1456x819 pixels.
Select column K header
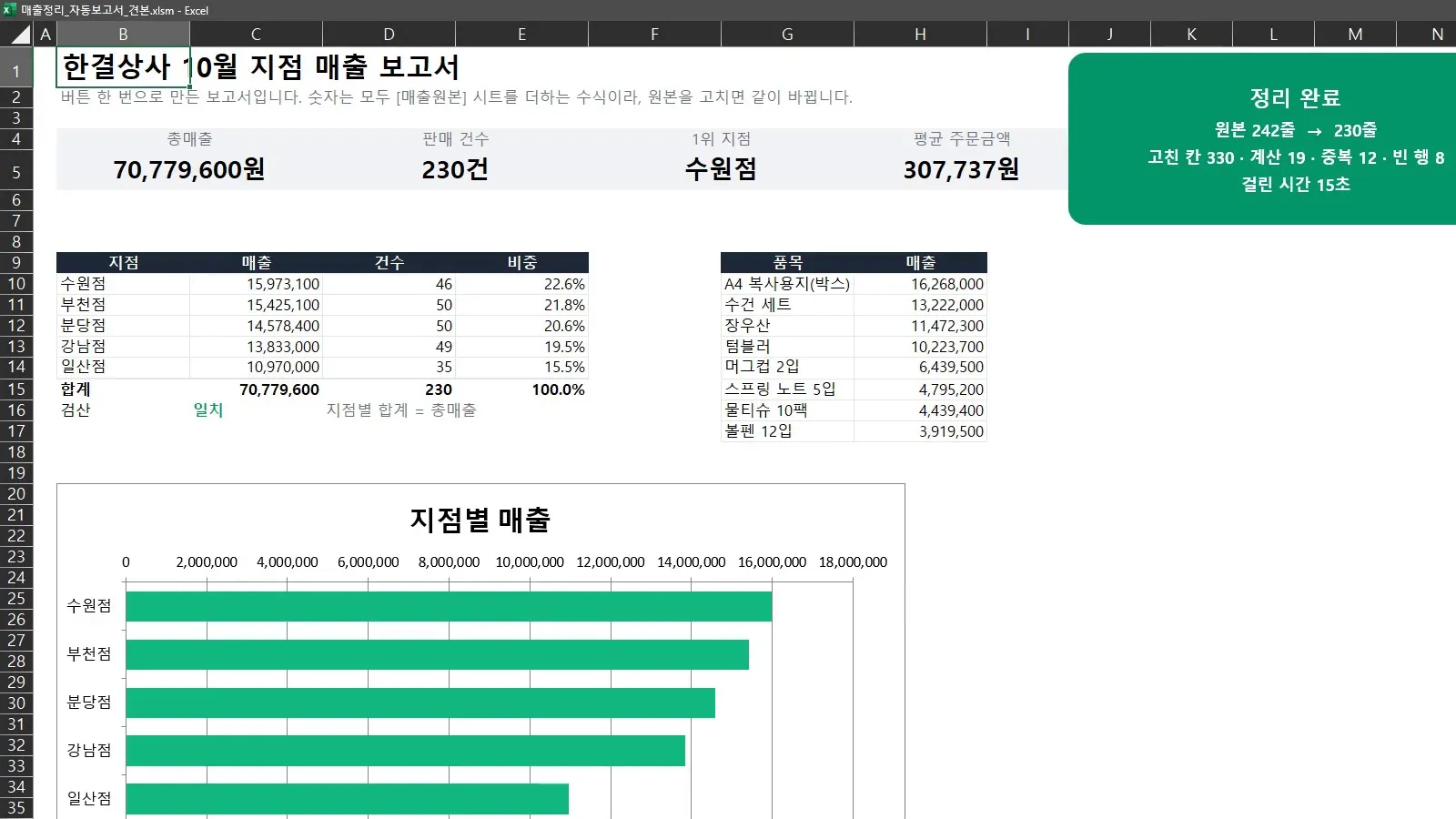click(x=1191, y=35)
